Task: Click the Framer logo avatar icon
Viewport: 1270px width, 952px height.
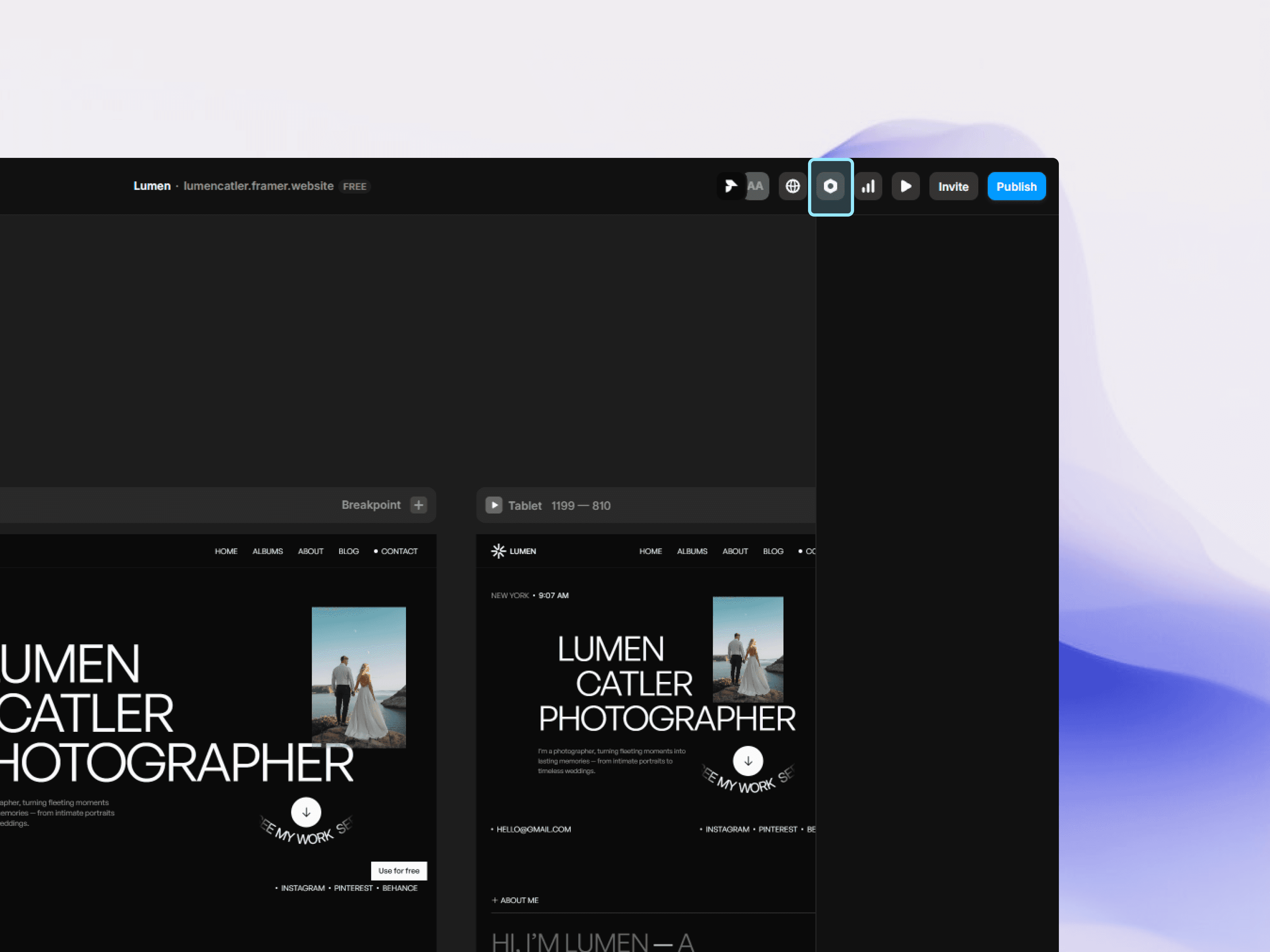Action: click(x=730, y=186)
